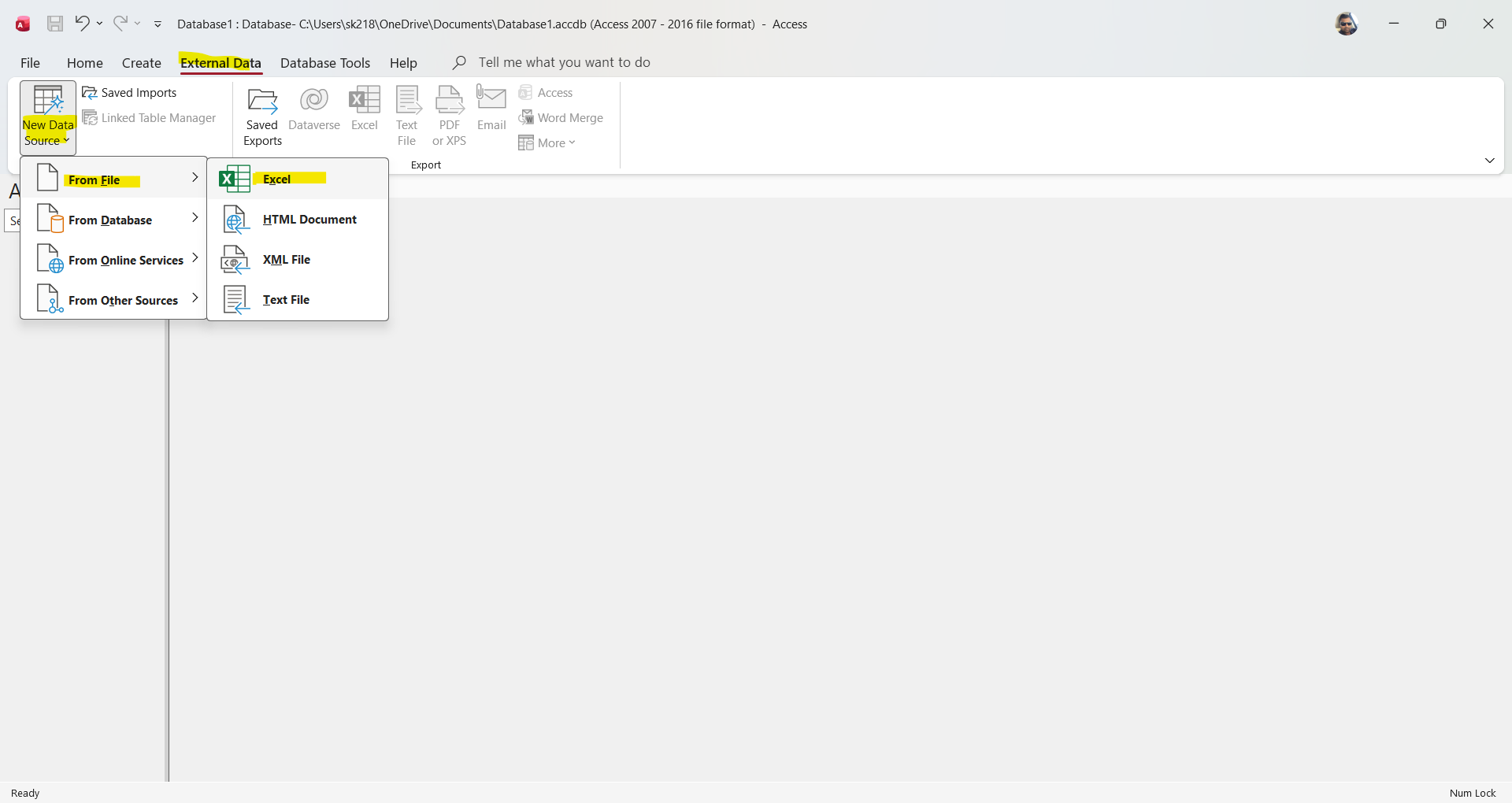
Task: Select HTML Document in the submenu
Action: pos(298,219)
